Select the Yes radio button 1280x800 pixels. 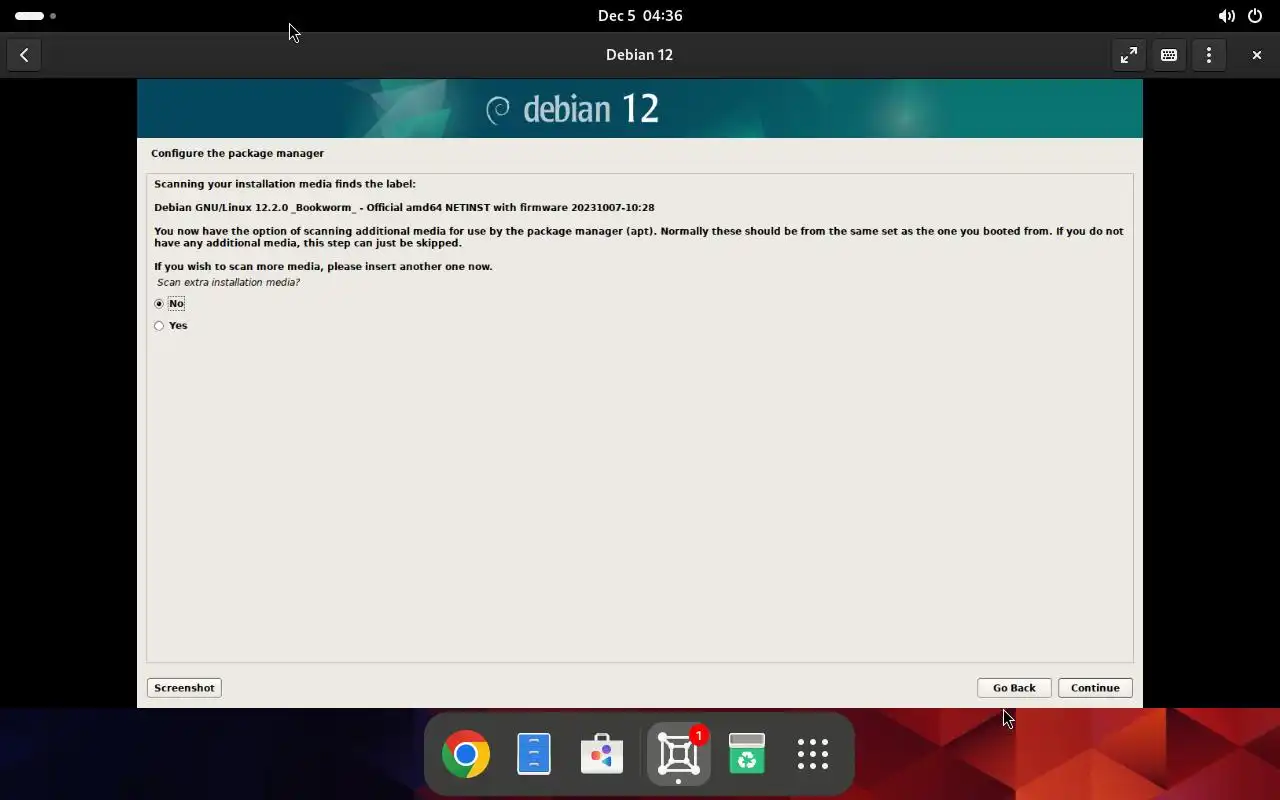point(159,325)
